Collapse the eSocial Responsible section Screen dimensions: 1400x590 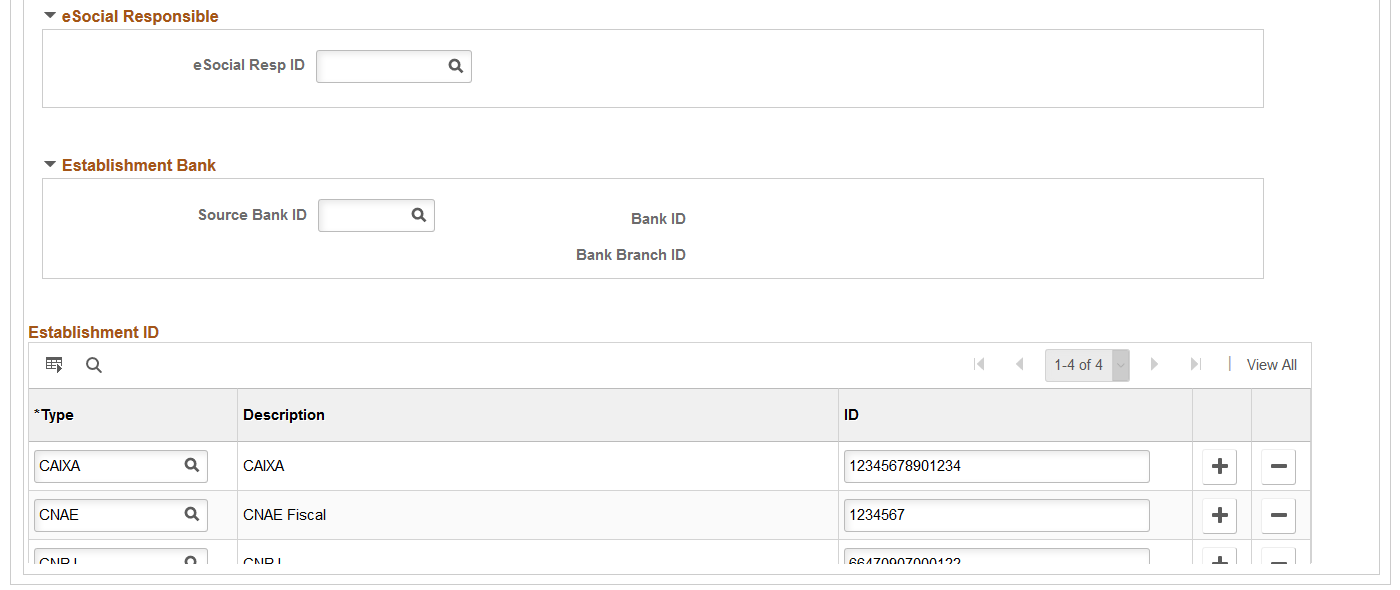point(50,16)
